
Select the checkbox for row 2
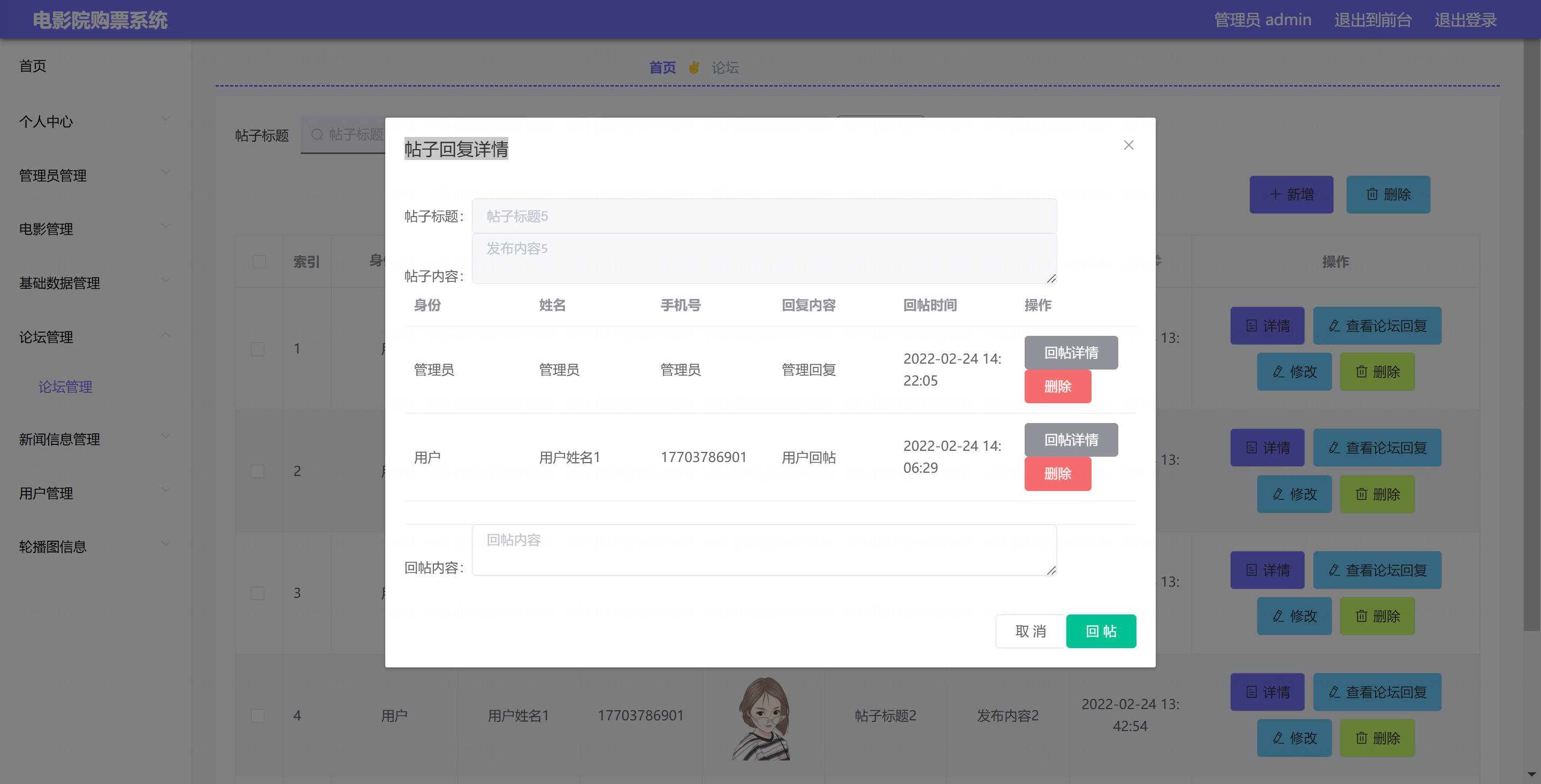pyautogui.click(x=258, y=471)
